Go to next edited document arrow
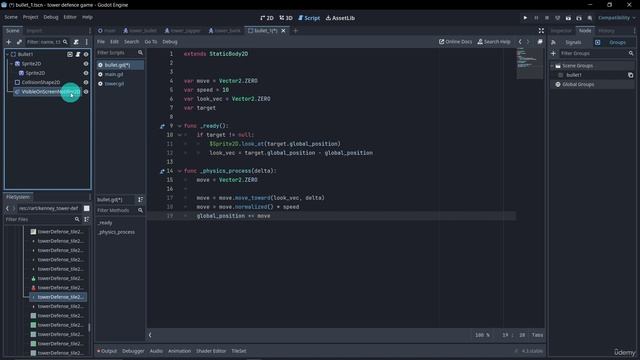The width and height of the screenshot is (640, 360). pos(528,42)
